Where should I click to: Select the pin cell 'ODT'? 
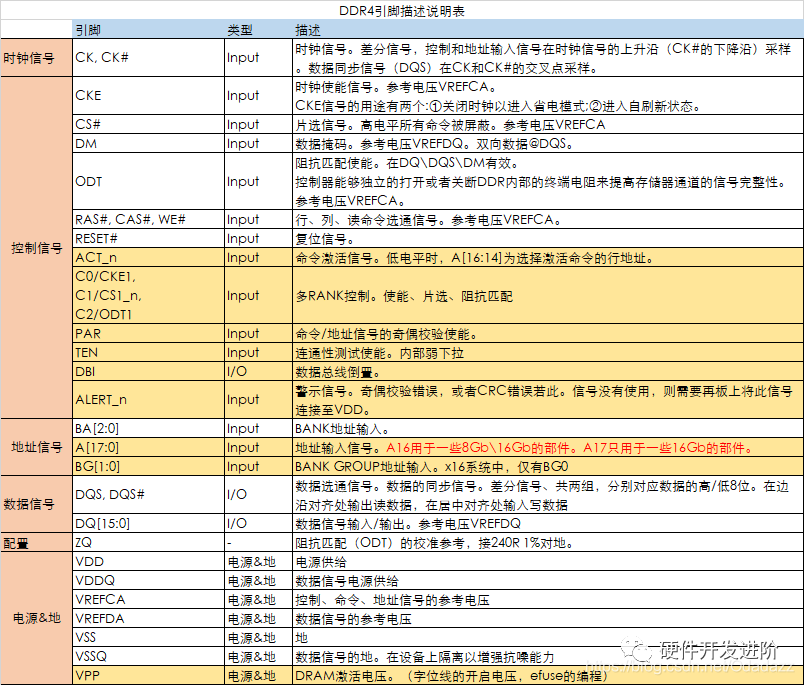[x=149, y=182]
